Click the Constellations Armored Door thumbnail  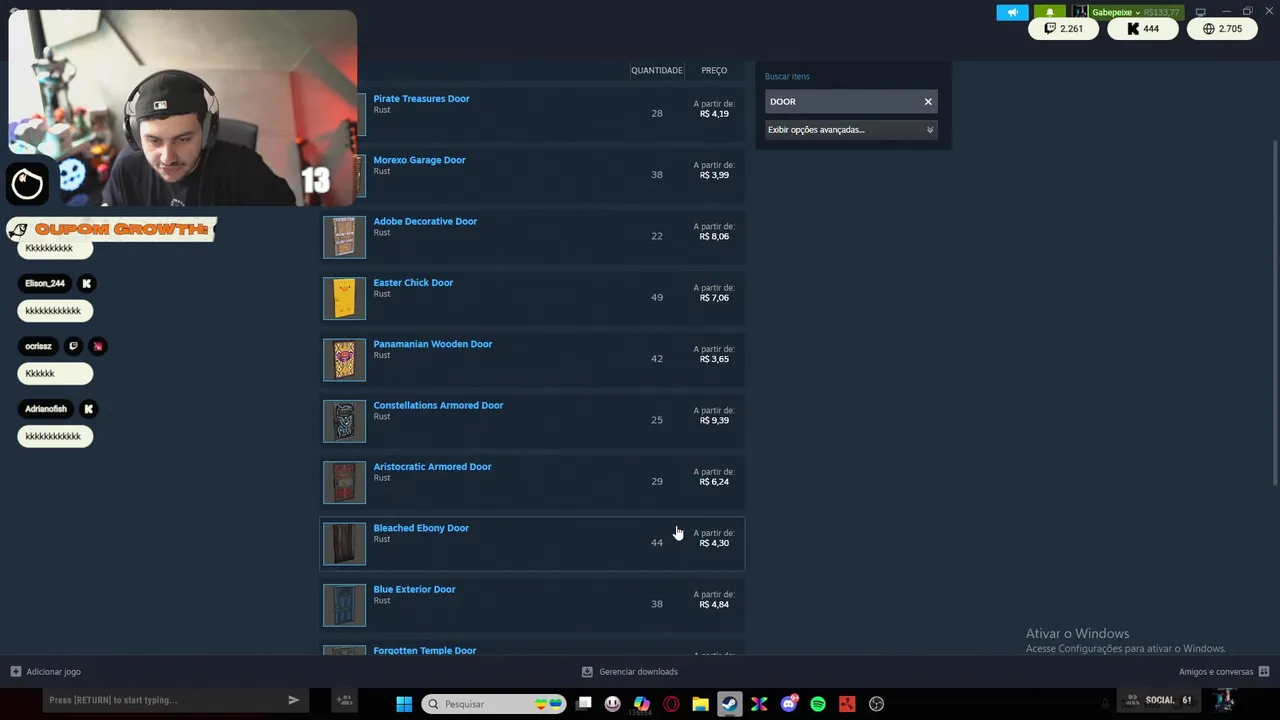pyautogui.click(x=344, y=421)
